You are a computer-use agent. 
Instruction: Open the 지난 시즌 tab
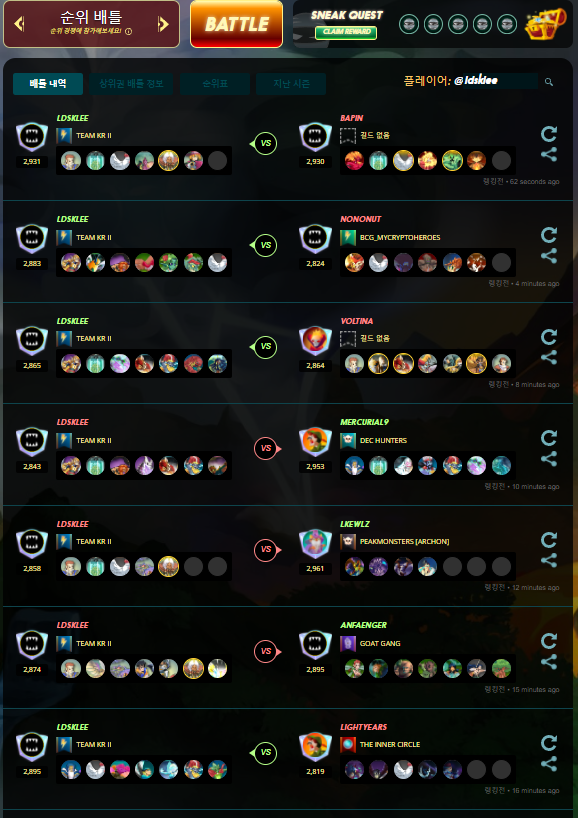291,83
